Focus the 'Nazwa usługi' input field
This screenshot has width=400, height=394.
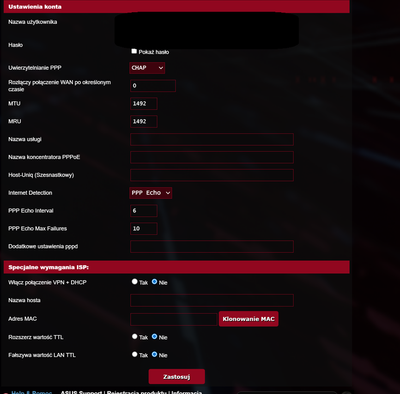pyautogui.click(x=212, y=139)
